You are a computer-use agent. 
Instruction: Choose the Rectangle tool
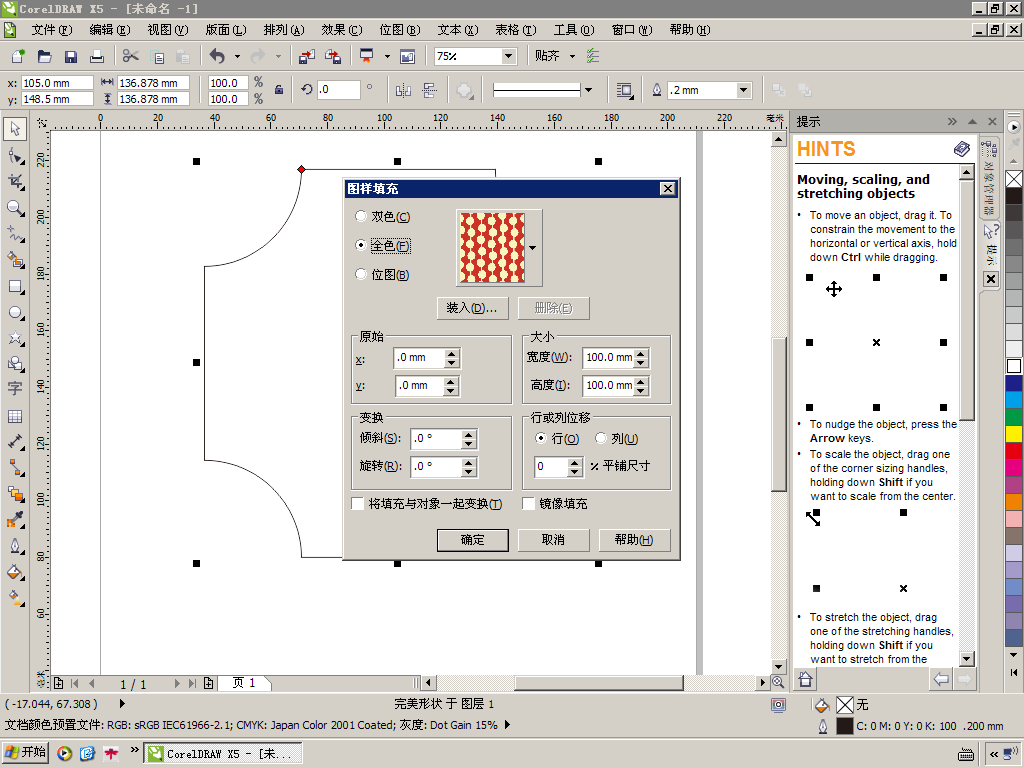tap(15, 286)
